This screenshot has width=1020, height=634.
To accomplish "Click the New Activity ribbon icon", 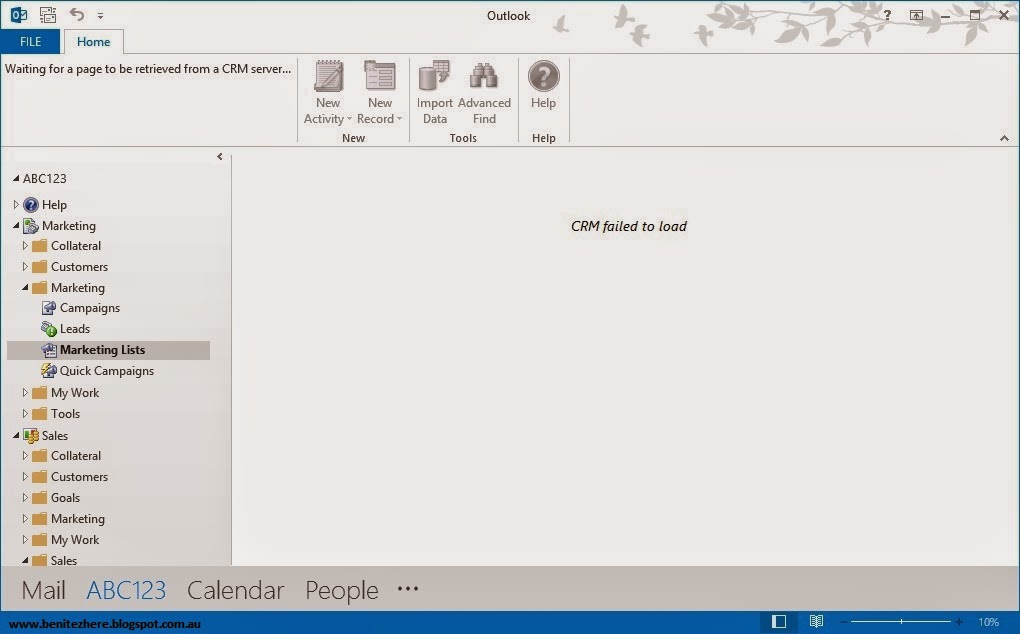I will pyautogui.click(x=329, y=77).
